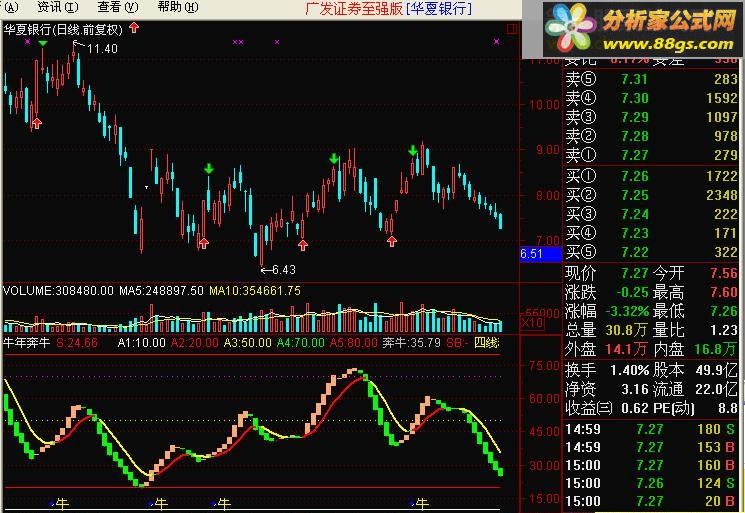Select the 卖⑤ 7.31 order row
Image resolution: width=745 pixels, height=513 pixels.
651,79
